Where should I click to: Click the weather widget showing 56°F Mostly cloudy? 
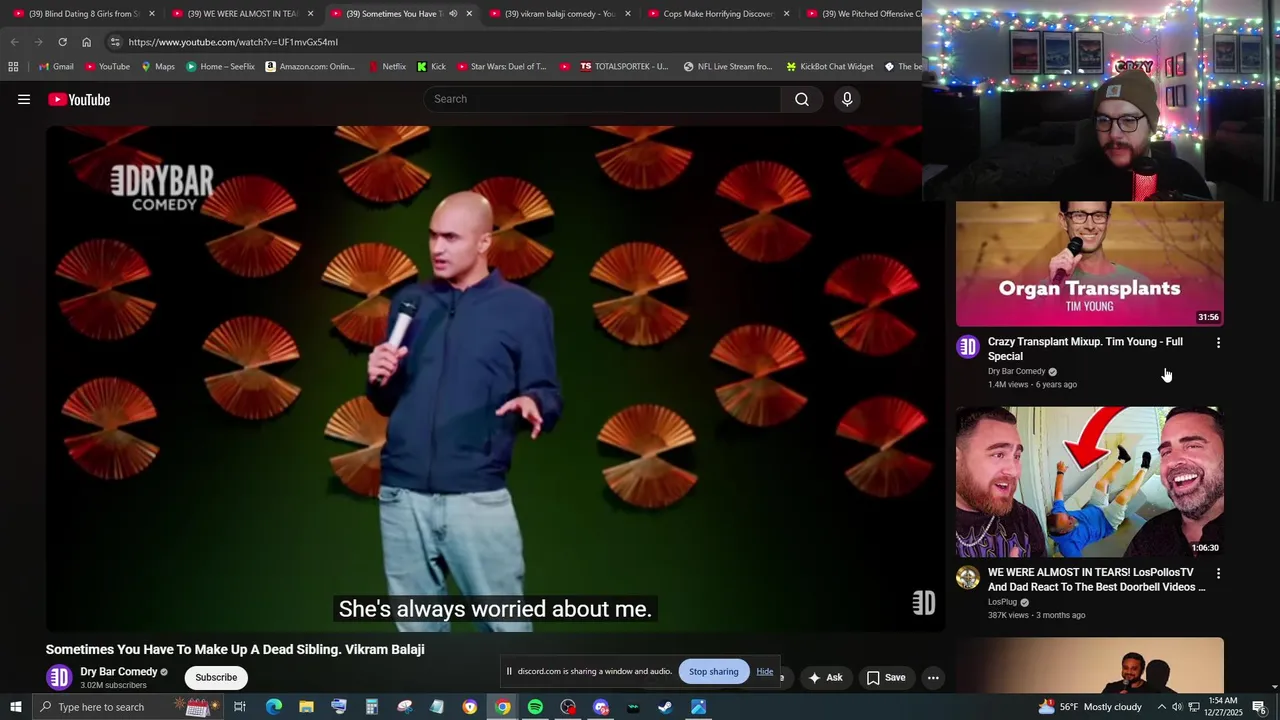pyautogui.click(x=1090, y=707)
